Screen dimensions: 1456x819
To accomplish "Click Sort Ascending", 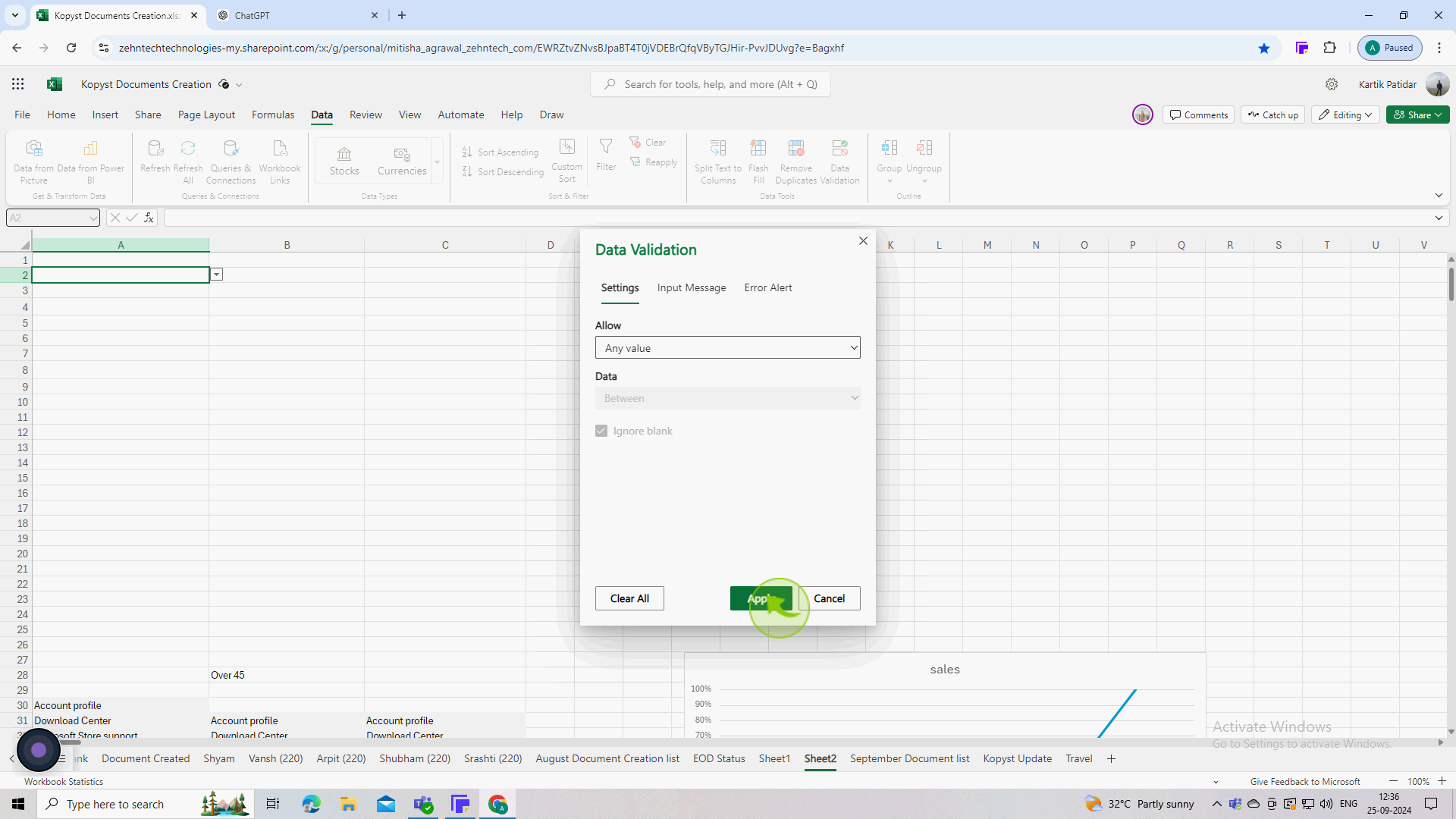I will (500, 152).
